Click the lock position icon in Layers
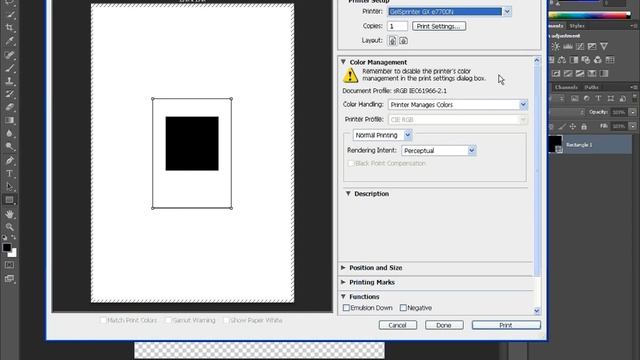This screenshot has width=640, height=360. (573, 127)
